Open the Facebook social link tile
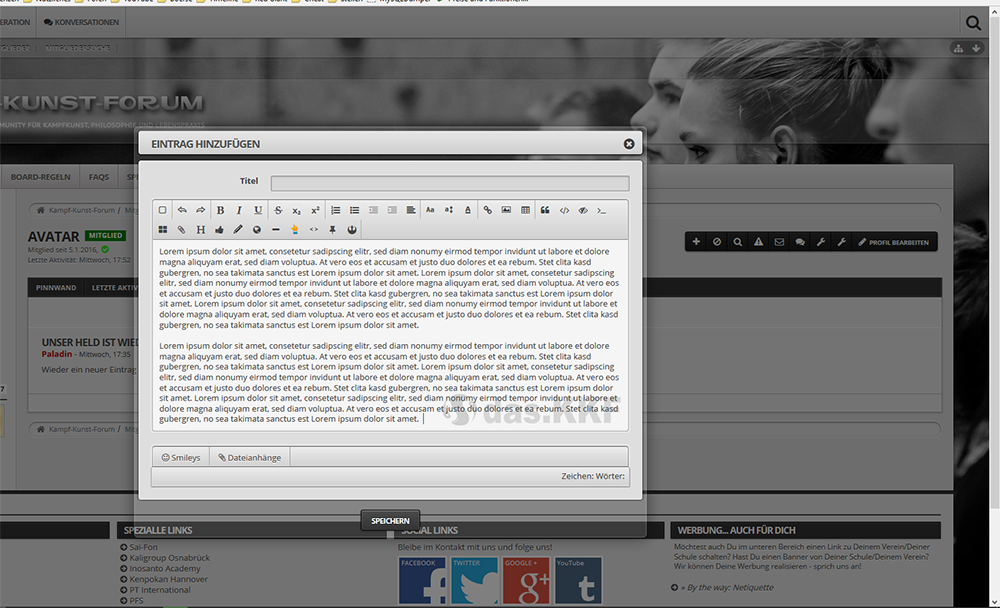The image size is (1000, 608). point(422,580)
